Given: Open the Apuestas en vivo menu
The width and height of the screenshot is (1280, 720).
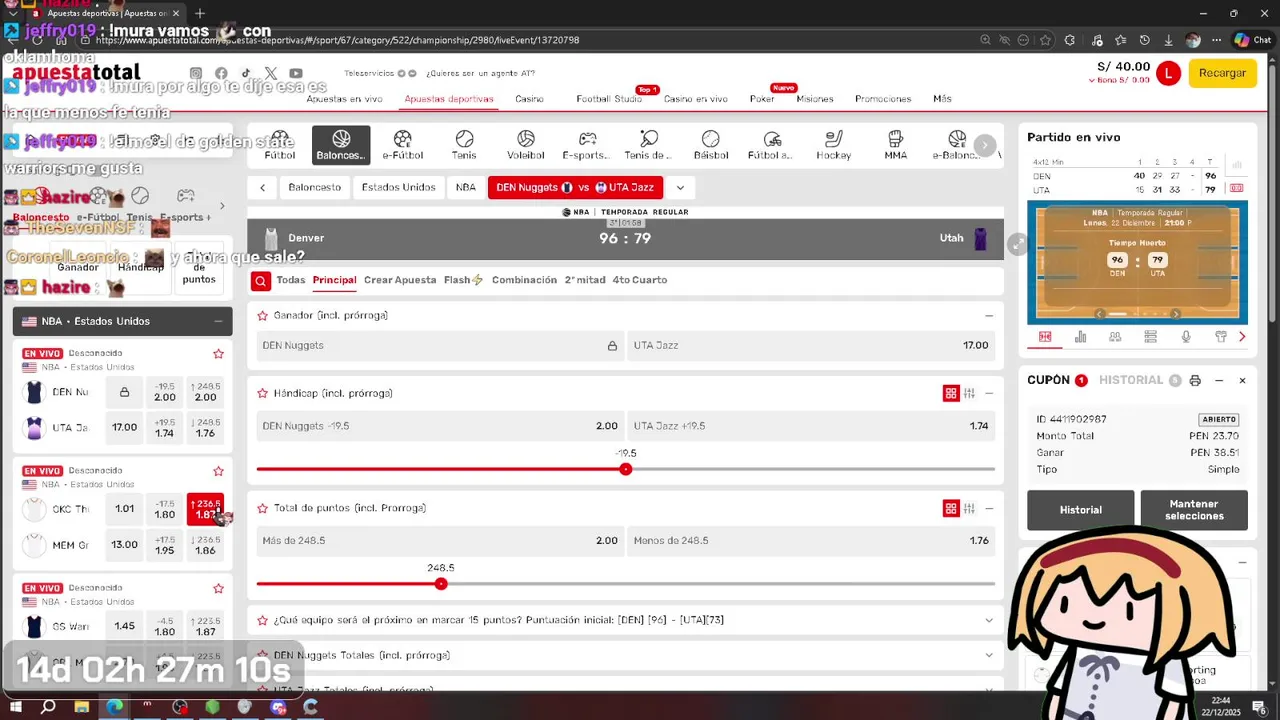Looking at the screenshot, I should pyautogui.click(x=344, y=99).
